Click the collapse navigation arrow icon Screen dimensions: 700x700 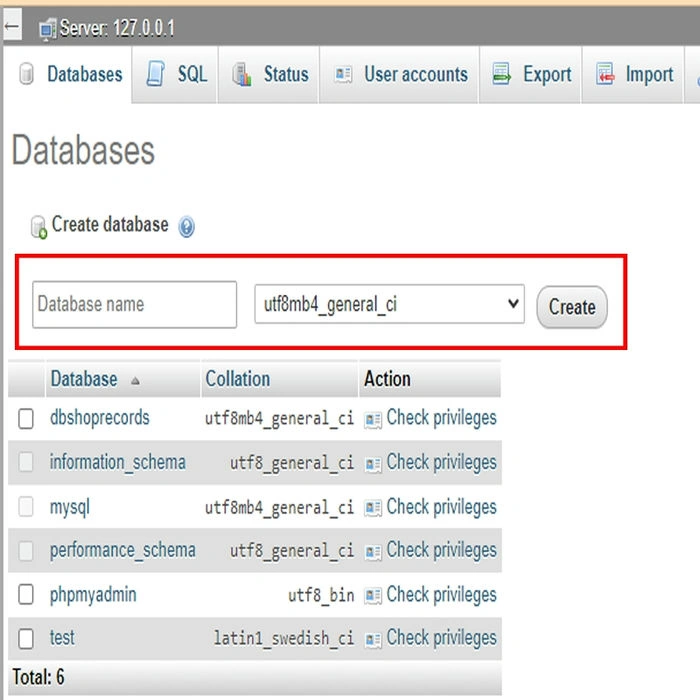pyautogui.click(x=12, y=26)
